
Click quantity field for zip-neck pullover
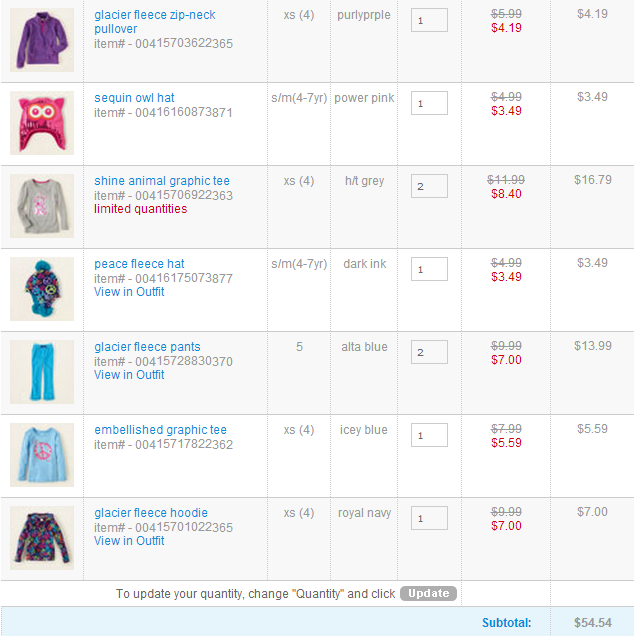click(429, 20)
